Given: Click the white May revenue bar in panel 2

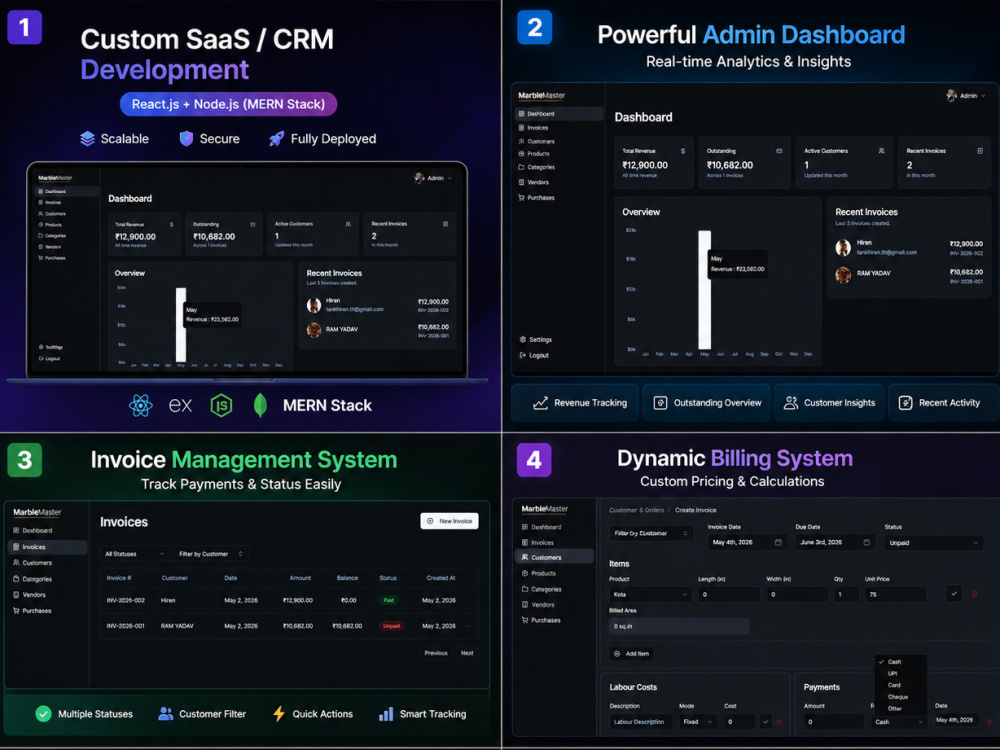Looking at the screenshot, I should pos(705,290).
